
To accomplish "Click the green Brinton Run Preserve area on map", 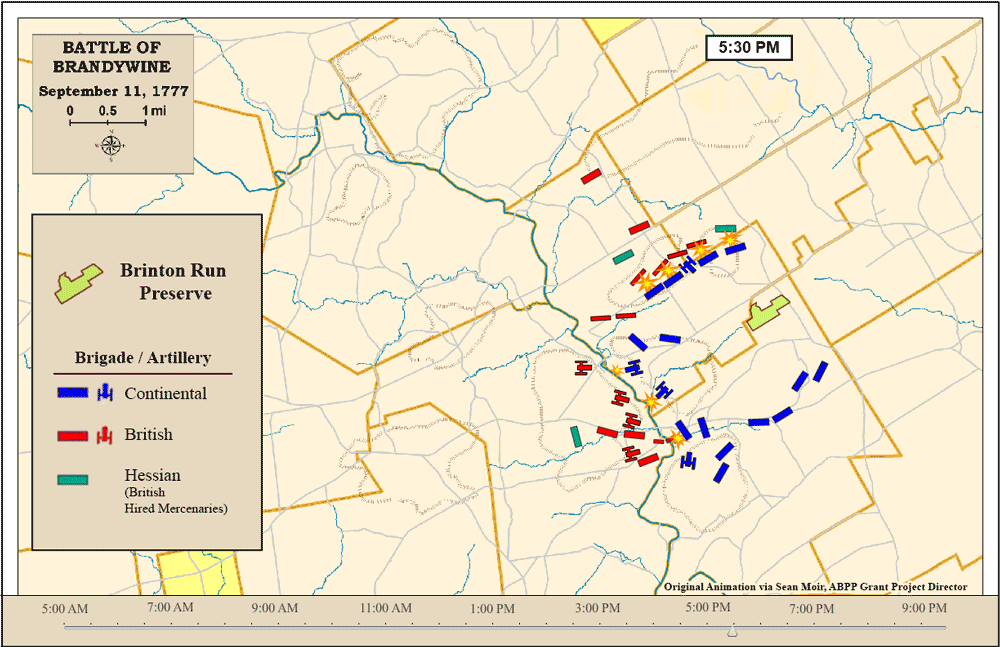I will (767, 312).
